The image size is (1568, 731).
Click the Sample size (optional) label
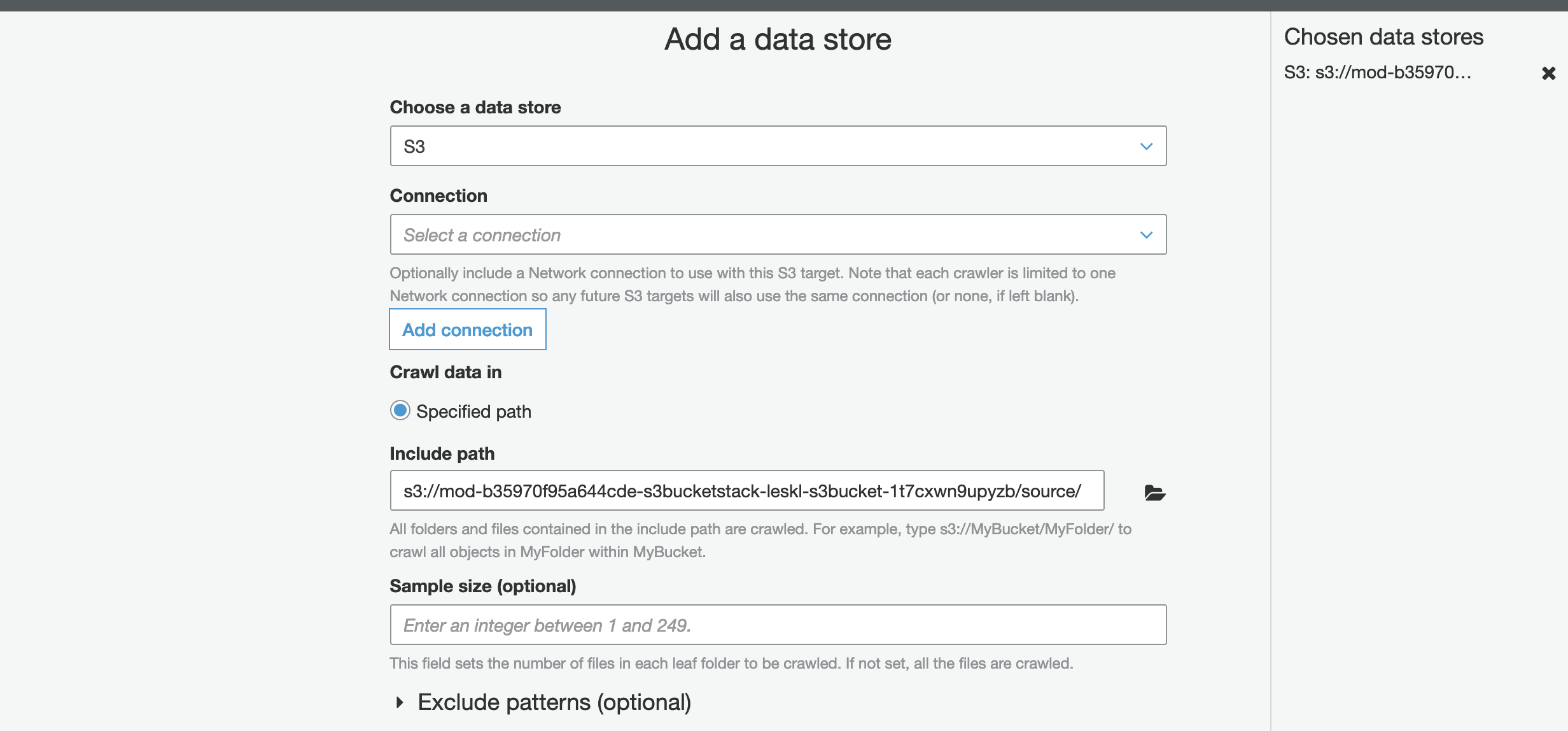[482, 586]
